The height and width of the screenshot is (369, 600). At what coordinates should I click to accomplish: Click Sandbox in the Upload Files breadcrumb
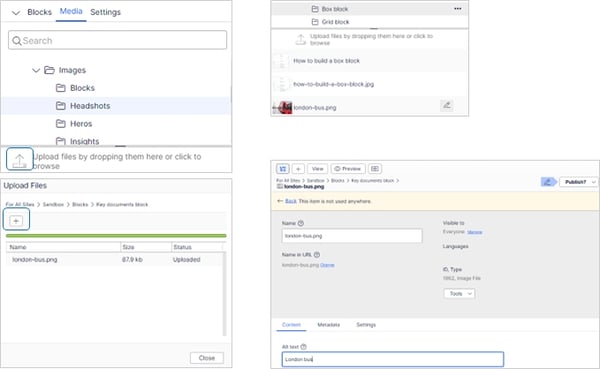coord(53,204)
